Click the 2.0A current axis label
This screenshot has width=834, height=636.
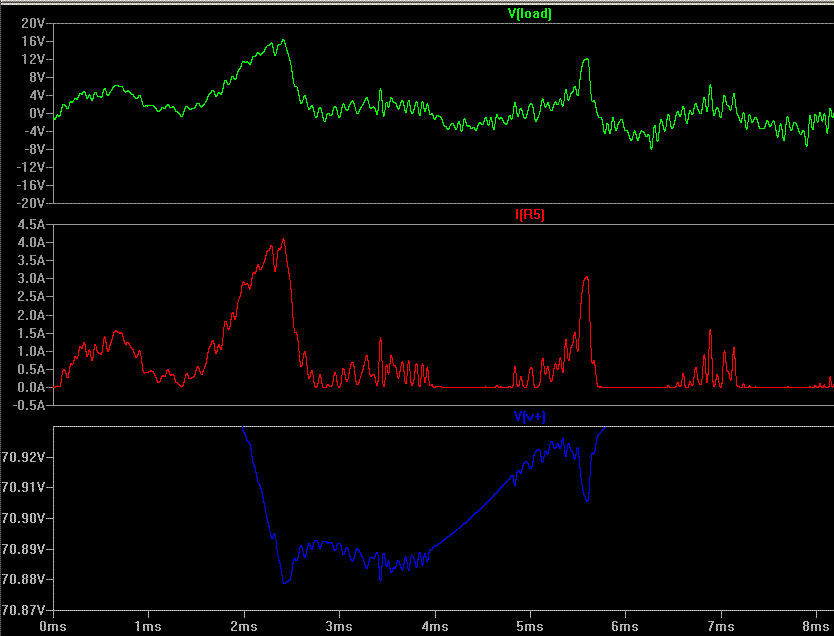click(31, 315)
